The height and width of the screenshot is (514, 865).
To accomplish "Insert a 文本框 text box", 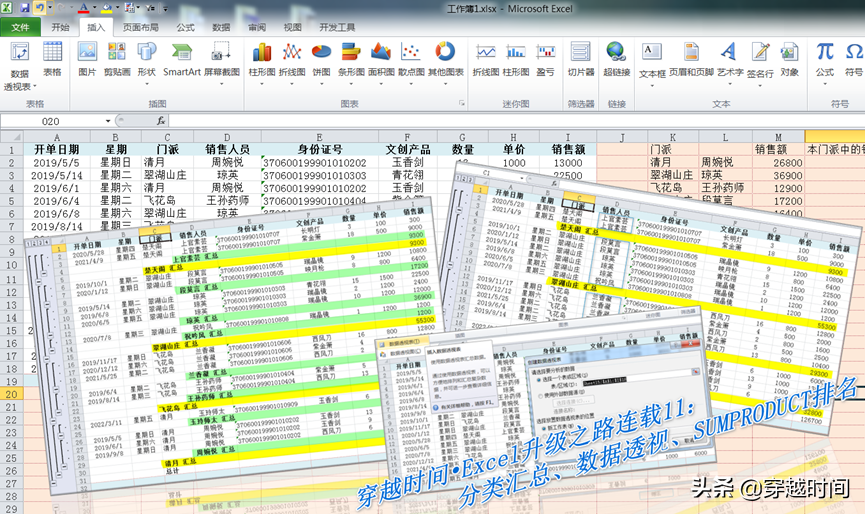I will (652, 64).
